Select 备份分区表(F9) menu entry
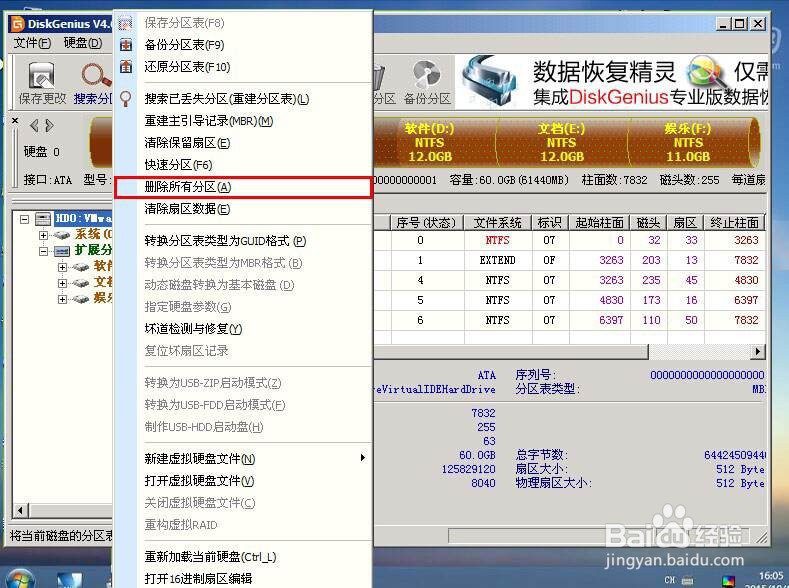 [x=184, y=45]
